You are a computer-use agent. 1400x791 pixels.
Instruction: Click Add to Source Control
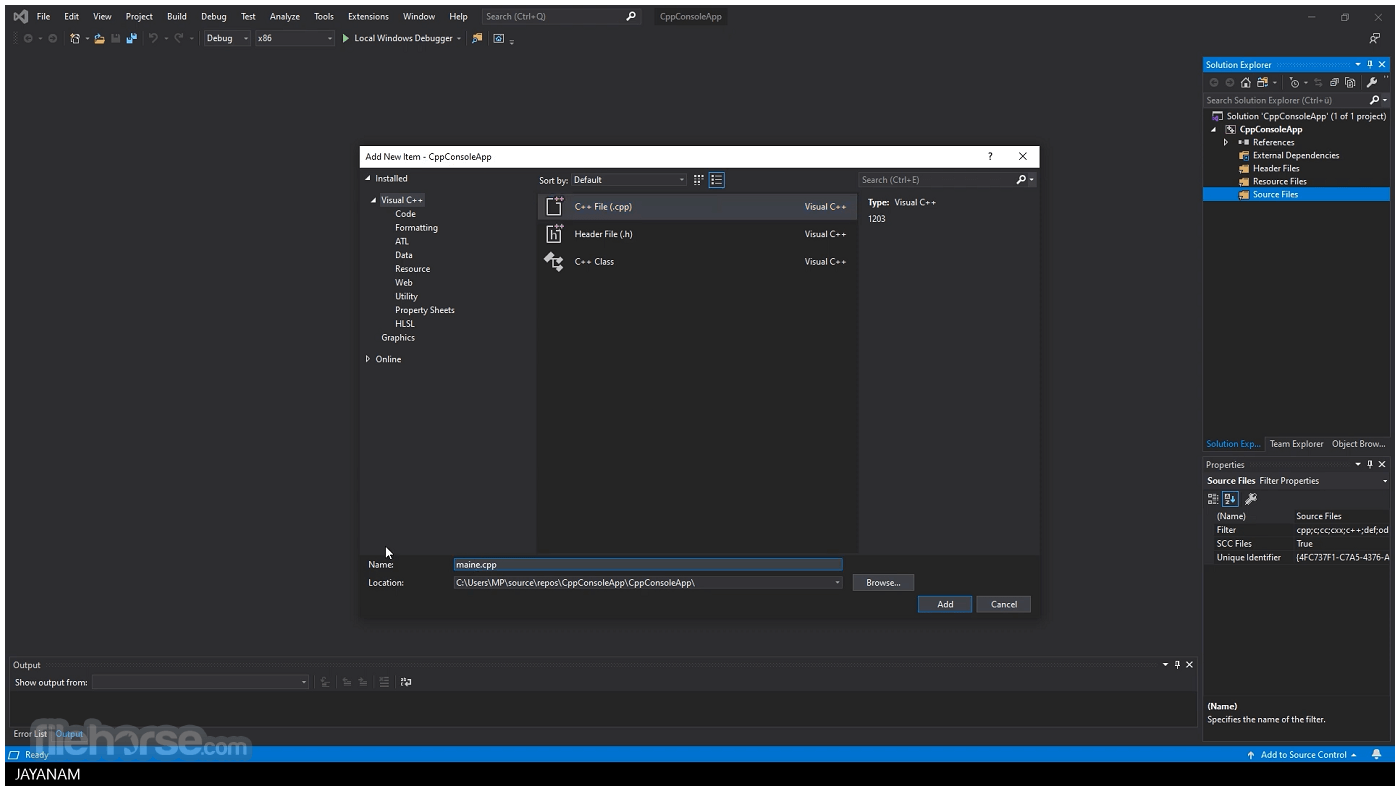click(1302, 755)
